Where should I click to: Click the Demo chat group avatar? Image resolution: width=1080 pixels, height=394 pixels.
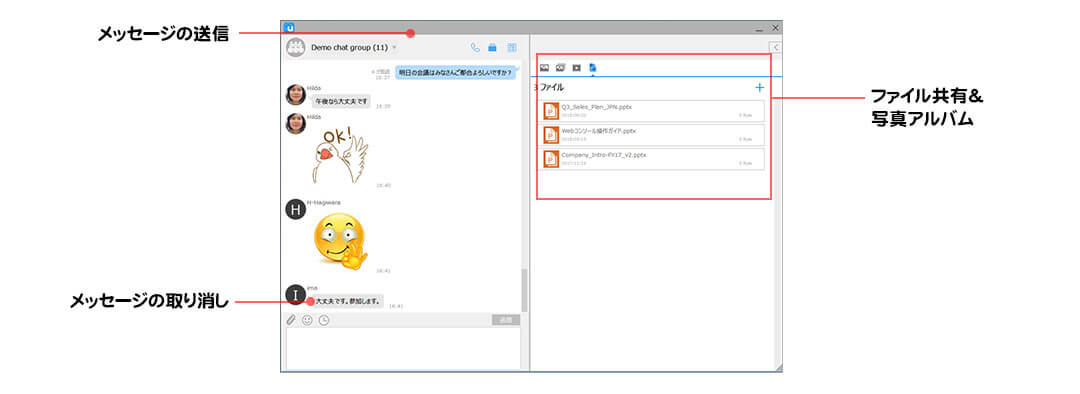tap(295, 48)
